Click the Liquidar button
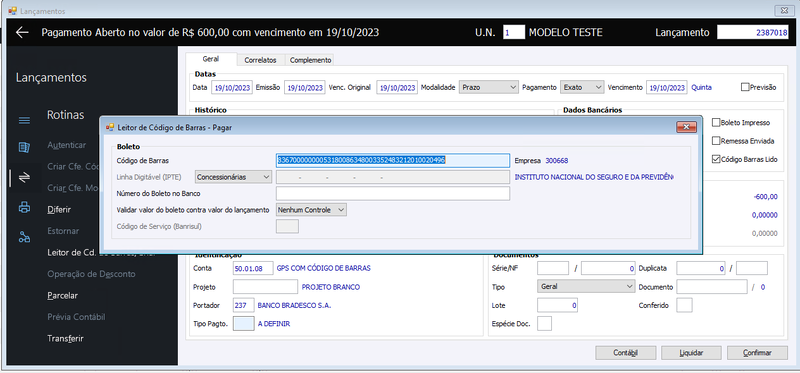The image size is (800, 373). coord(691,353)
